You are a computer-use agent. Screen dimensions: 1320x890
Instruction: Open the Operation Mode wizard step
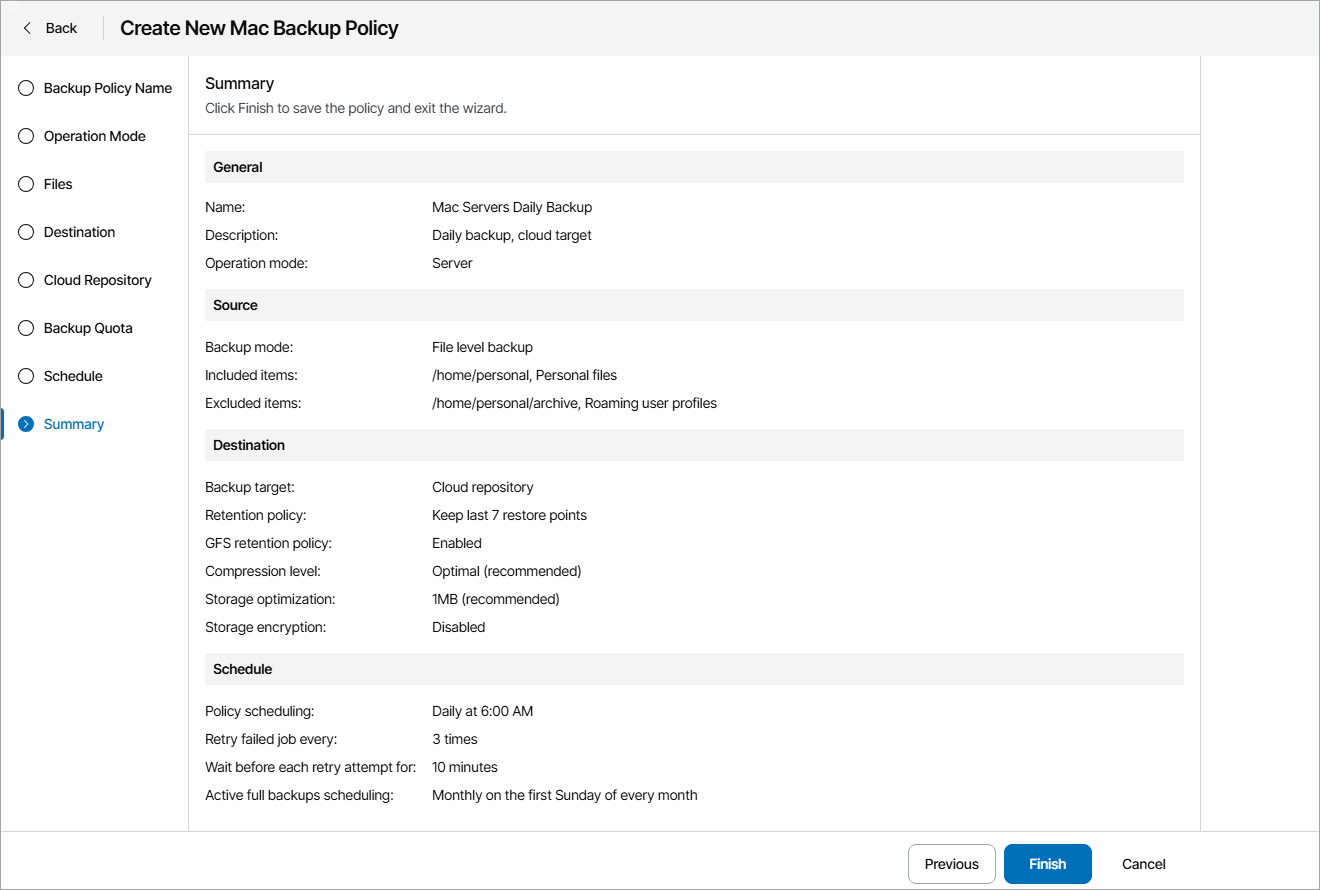pyautogui.click(x=95, y=136)
